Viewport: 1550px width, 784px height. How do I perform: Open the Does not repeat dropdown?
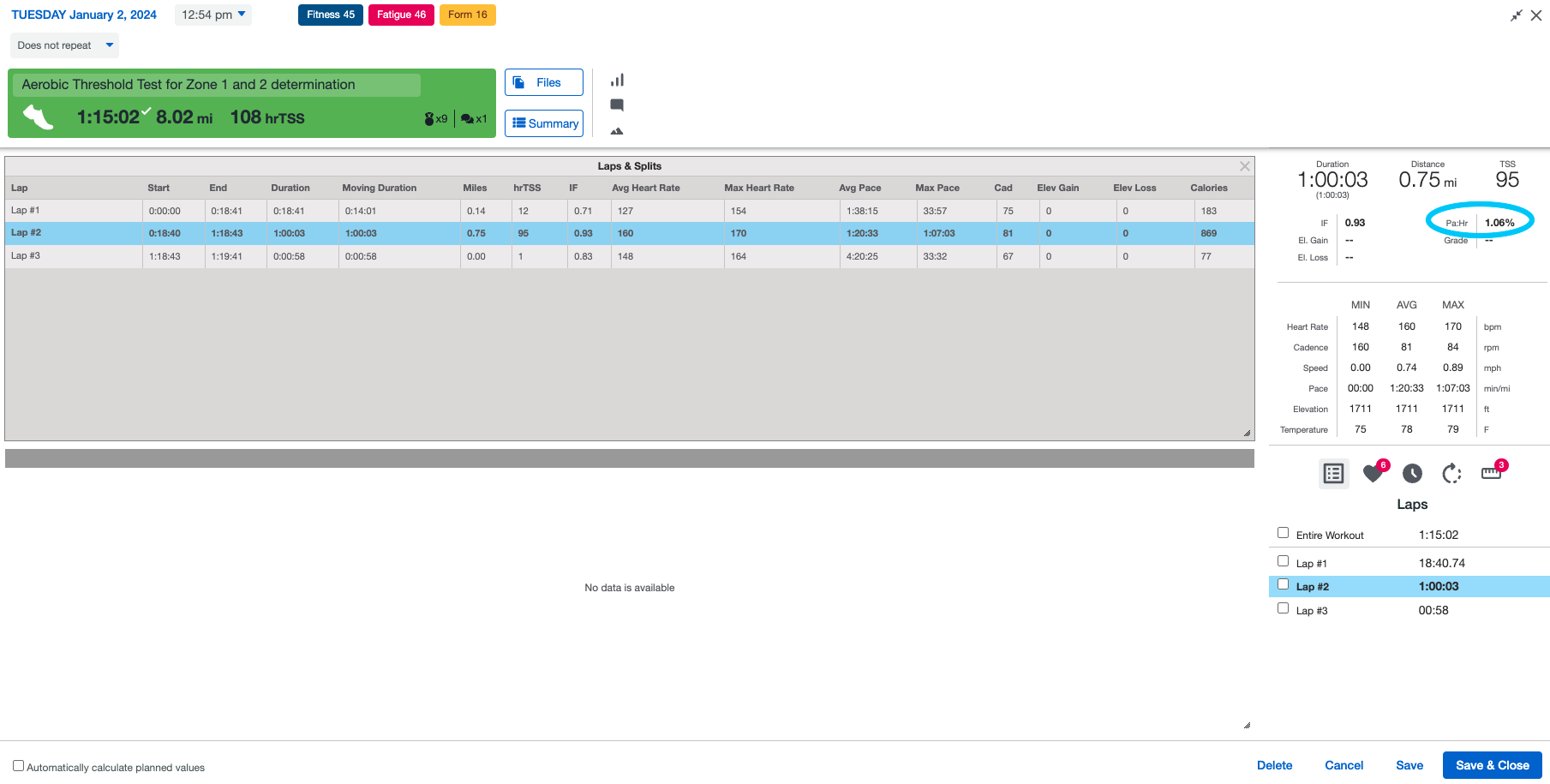tap(64, 45)
